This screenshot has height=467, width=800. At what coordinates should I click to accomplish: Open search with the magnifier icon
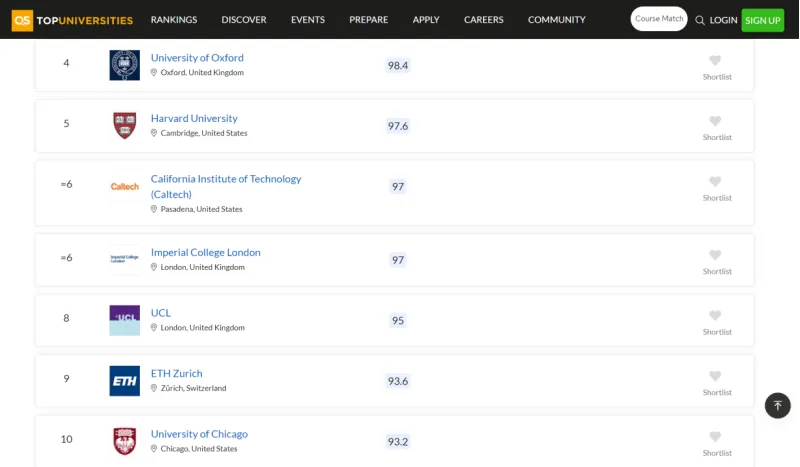pyautogui.click(x=700, y=20)
